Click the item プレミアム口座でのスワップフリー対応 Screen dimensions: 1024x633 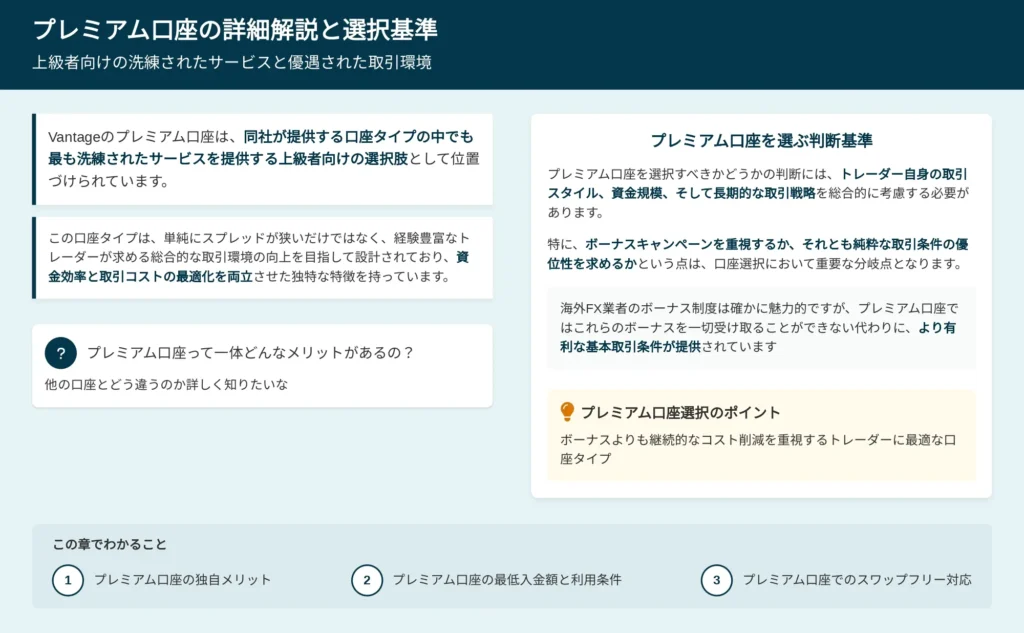coord(857,580)
